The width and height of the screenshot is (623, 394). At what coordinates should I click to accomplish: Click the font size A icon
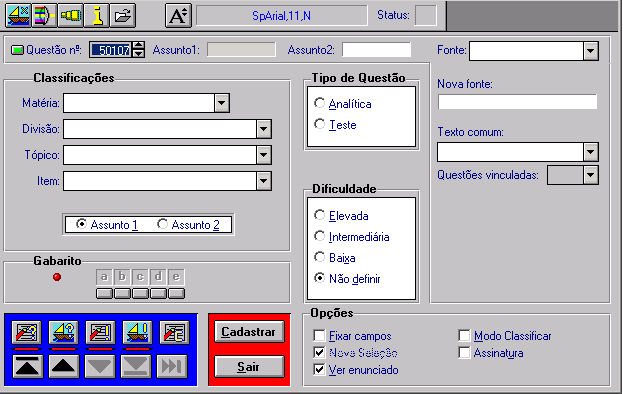(178, 15)
